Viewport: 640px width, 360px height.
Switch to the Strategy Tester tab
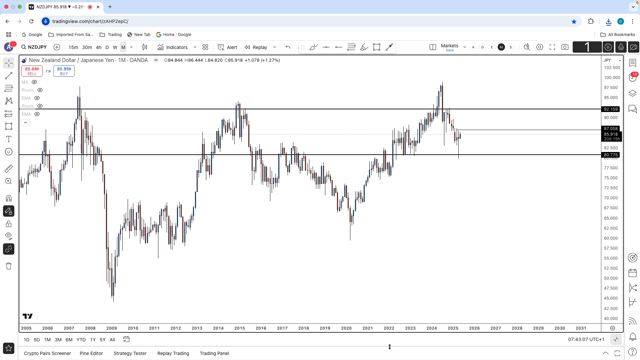coord(130,353)
